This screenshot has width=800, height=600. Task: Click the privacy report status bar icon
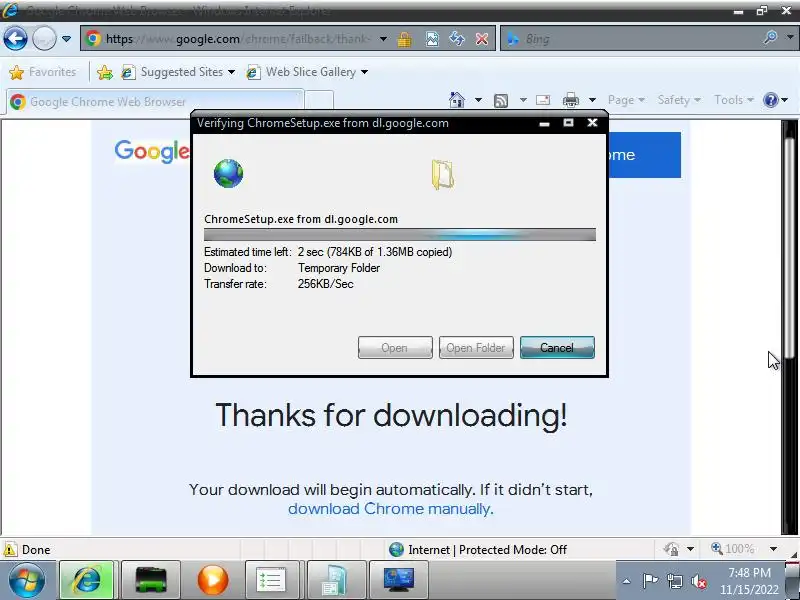click(x=671, y=549)
